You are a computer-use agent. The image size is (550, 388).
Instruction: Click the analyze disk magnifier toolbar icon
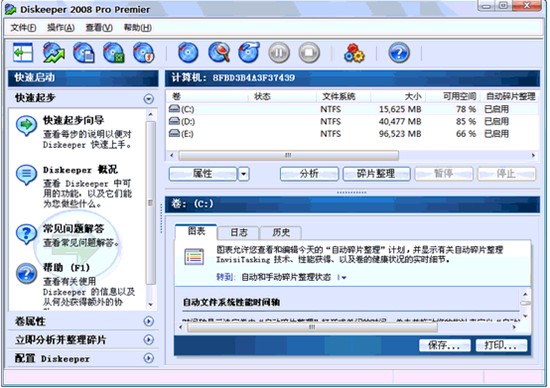pyautogui.click(x=219, y=53)
